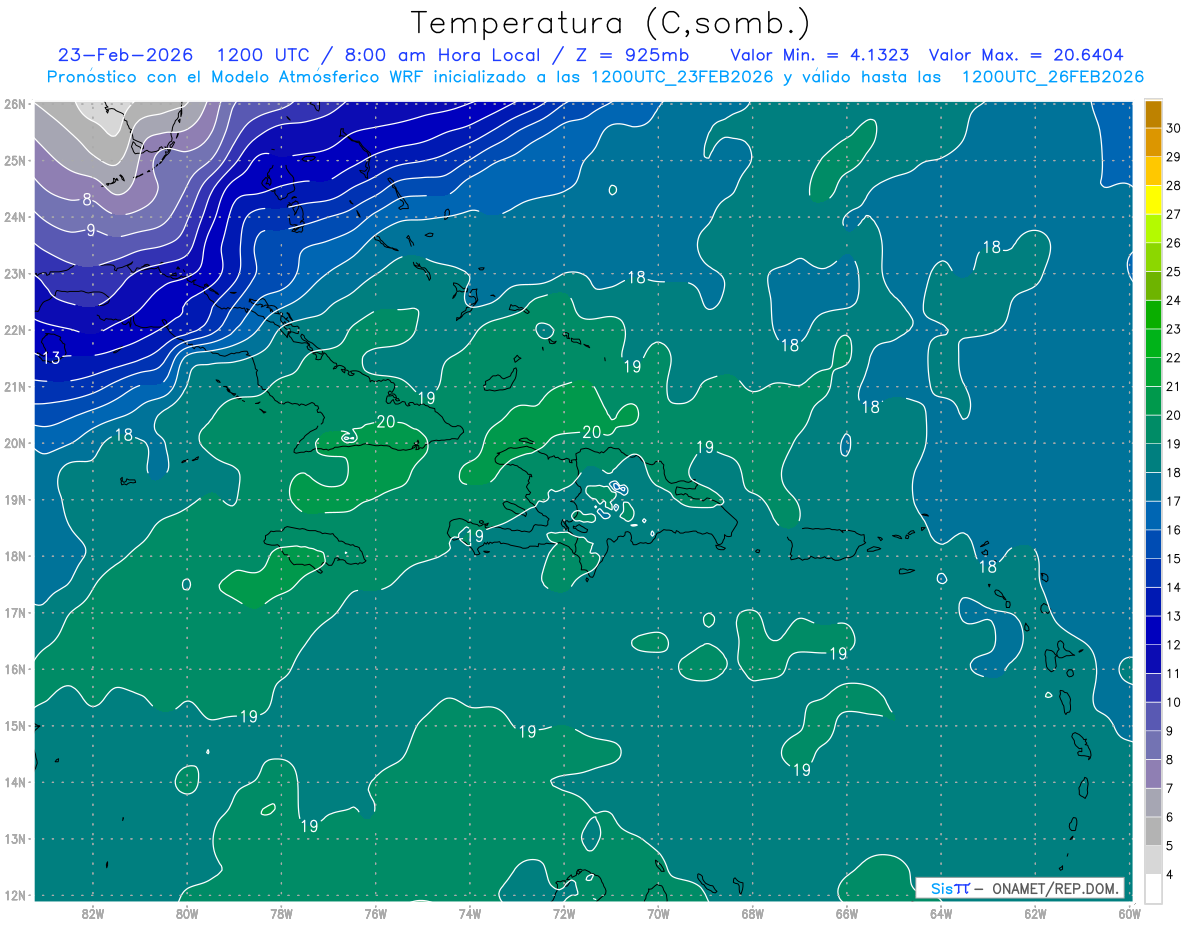
Task: Click the 64W longitude axis label
Action: [x=941, y=913]
